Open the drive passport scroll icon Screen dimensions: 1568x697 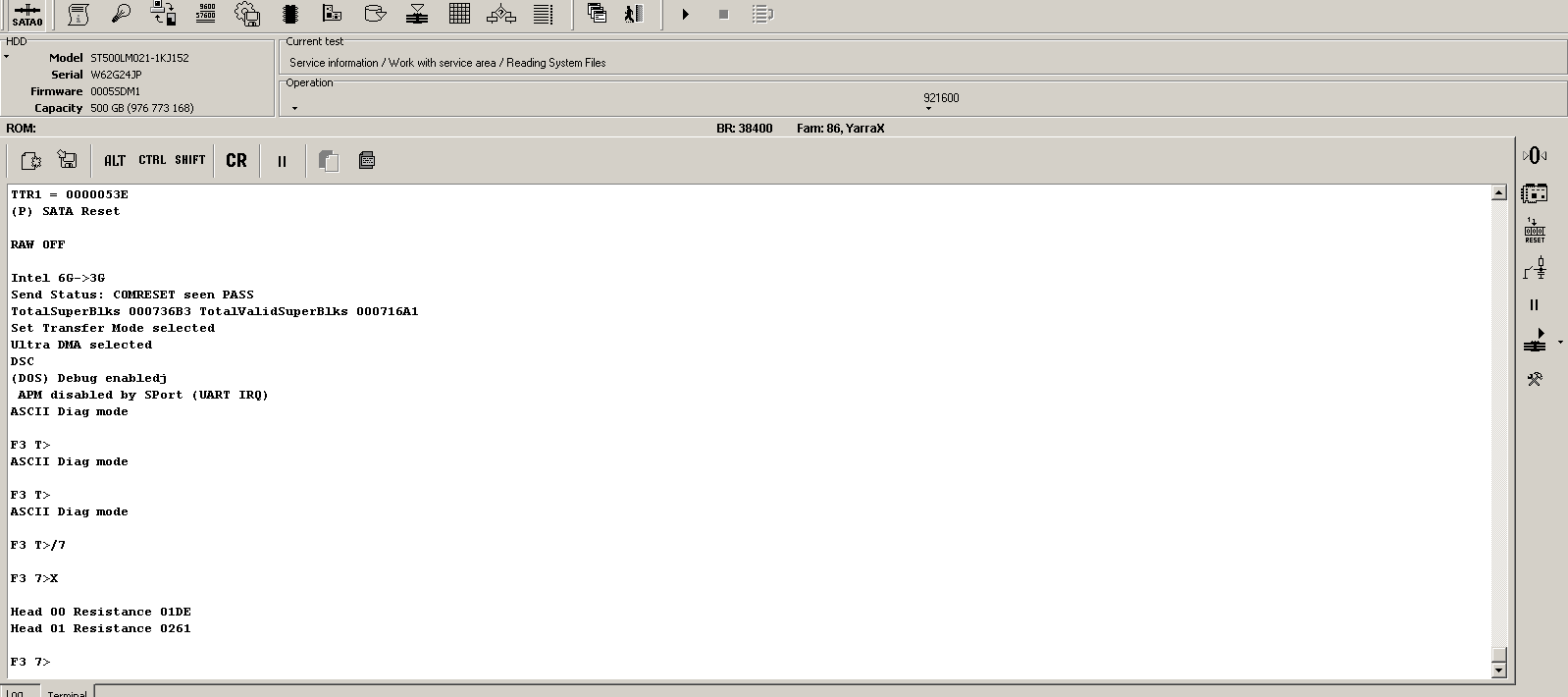[x=78, y=14]
